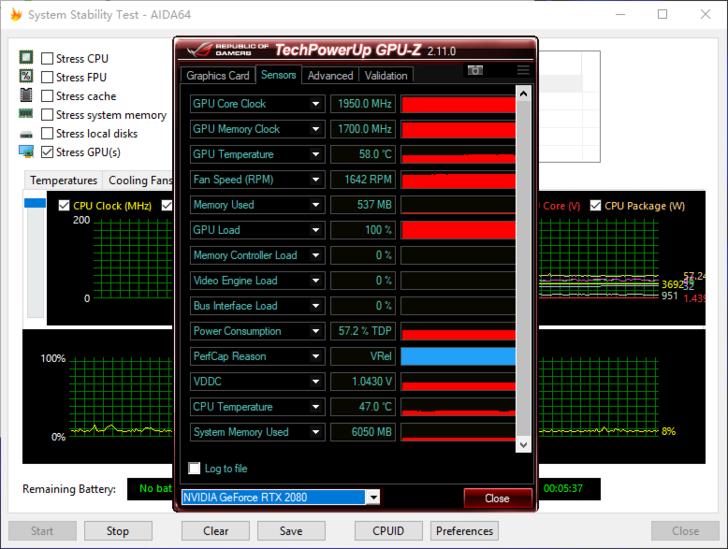Switch to the Advanced tab

click(330, 75)
